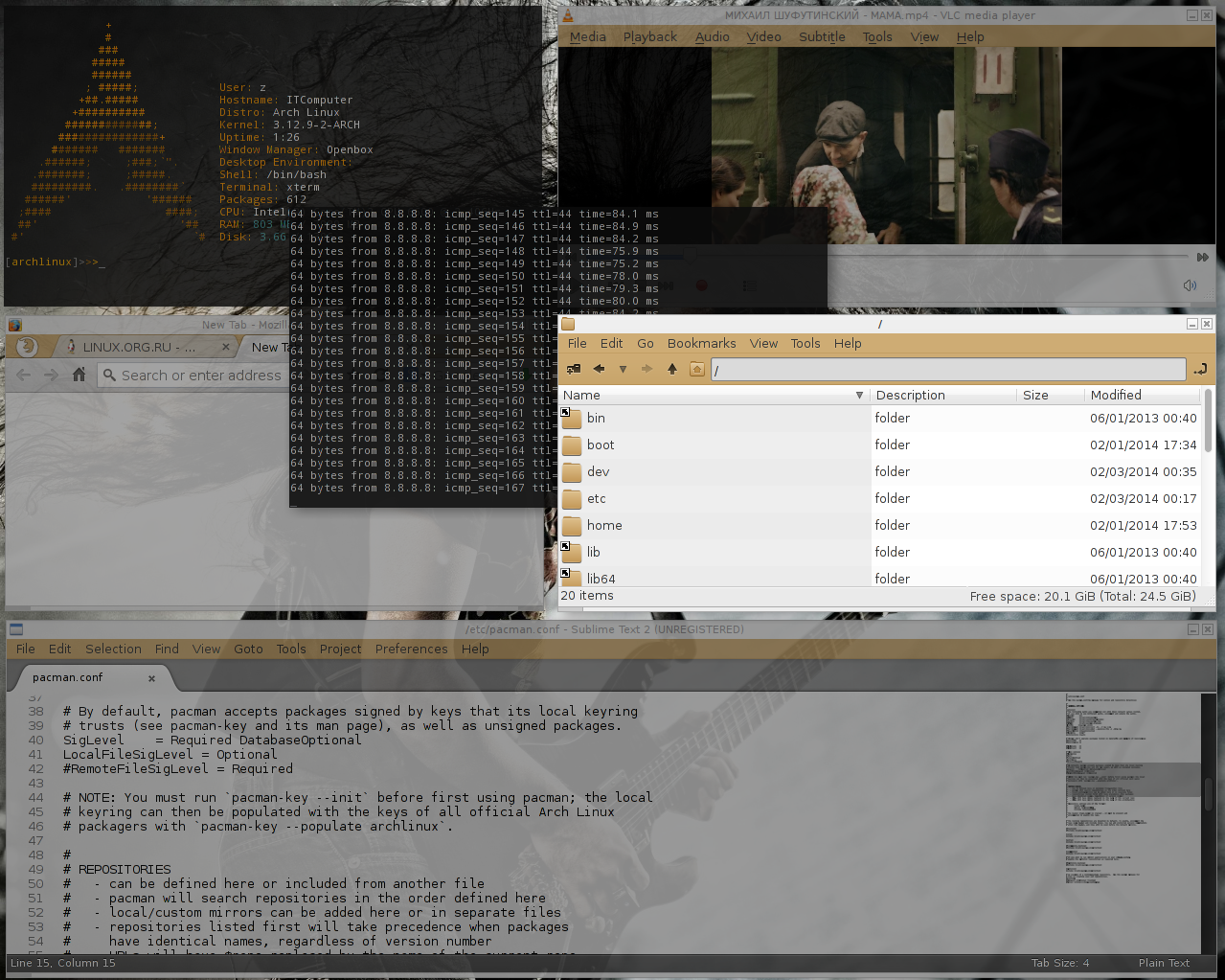The width and height of the screenshot is (1225, 980).
Task: Click the jump-to-path icon beside the address bar
Action: tap(1200, 369)
